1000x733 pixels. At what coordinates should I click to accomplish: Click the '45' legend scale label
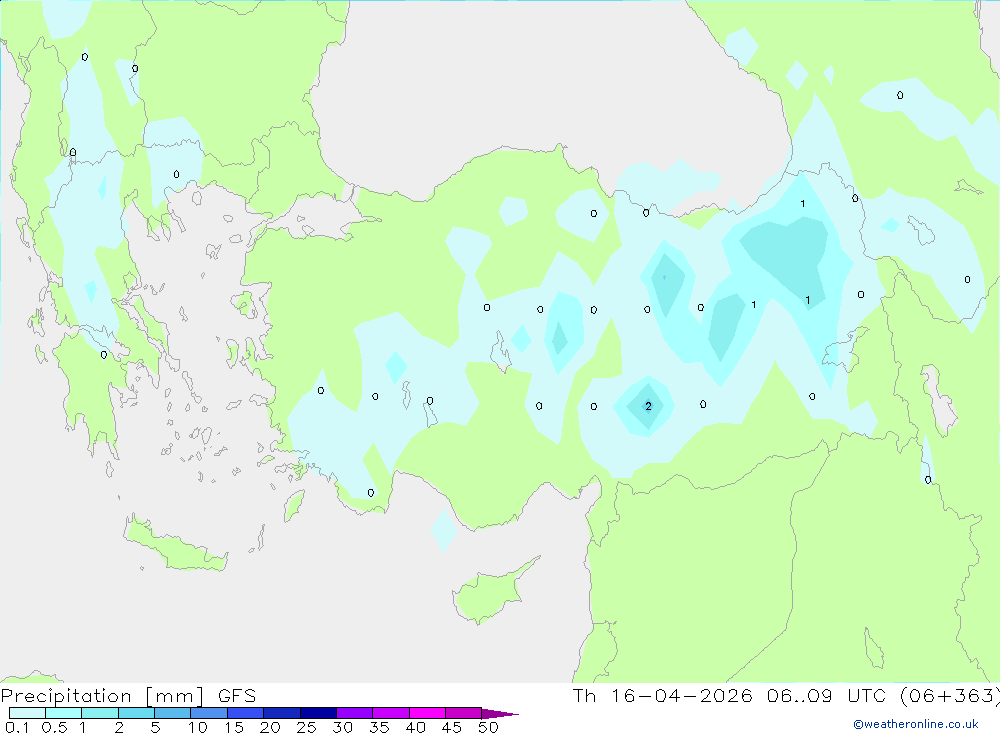pyautogui.click(x=452, y=727)
